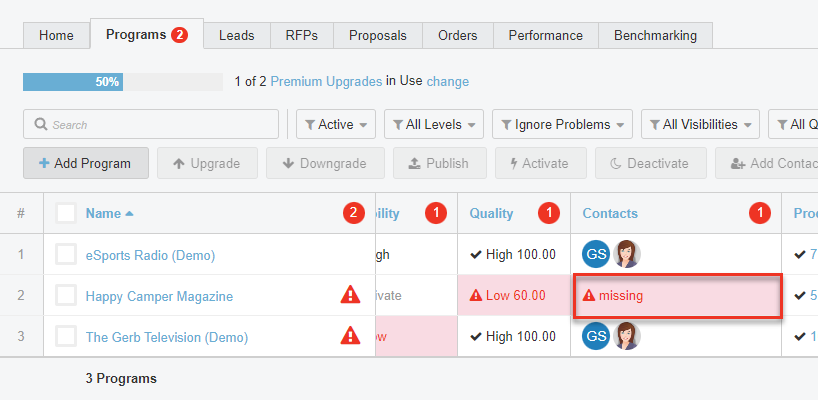The image size is (818, 400).
Task: Check the eSports Radio (Demo) row checkbox
Action: pyautogui.click(x=66, y=254)
